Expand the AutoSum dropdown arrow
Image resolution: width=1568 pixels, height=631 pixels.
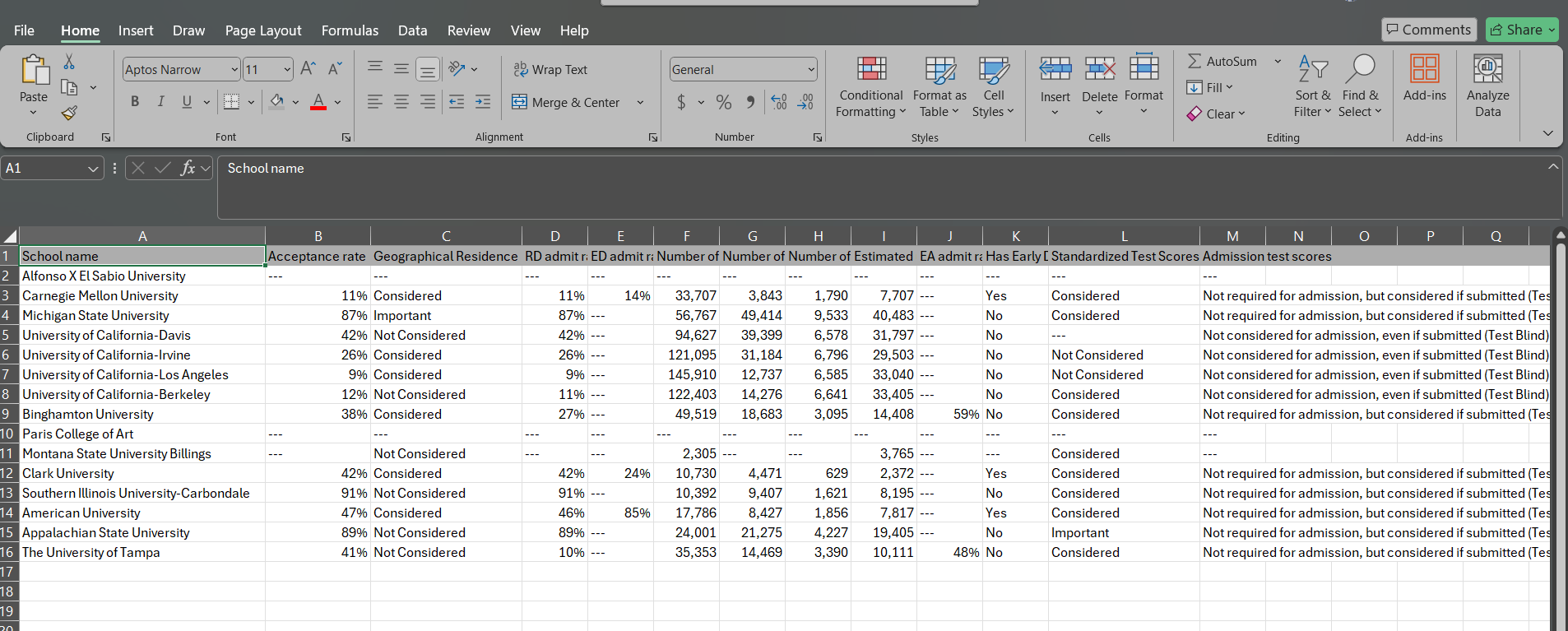pos(1278,61)
